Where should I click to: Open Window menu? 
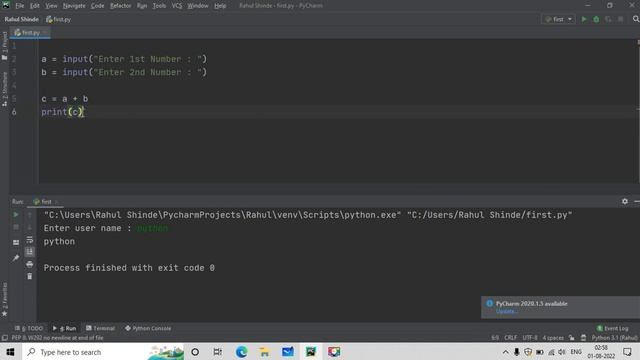coord(198,6)
